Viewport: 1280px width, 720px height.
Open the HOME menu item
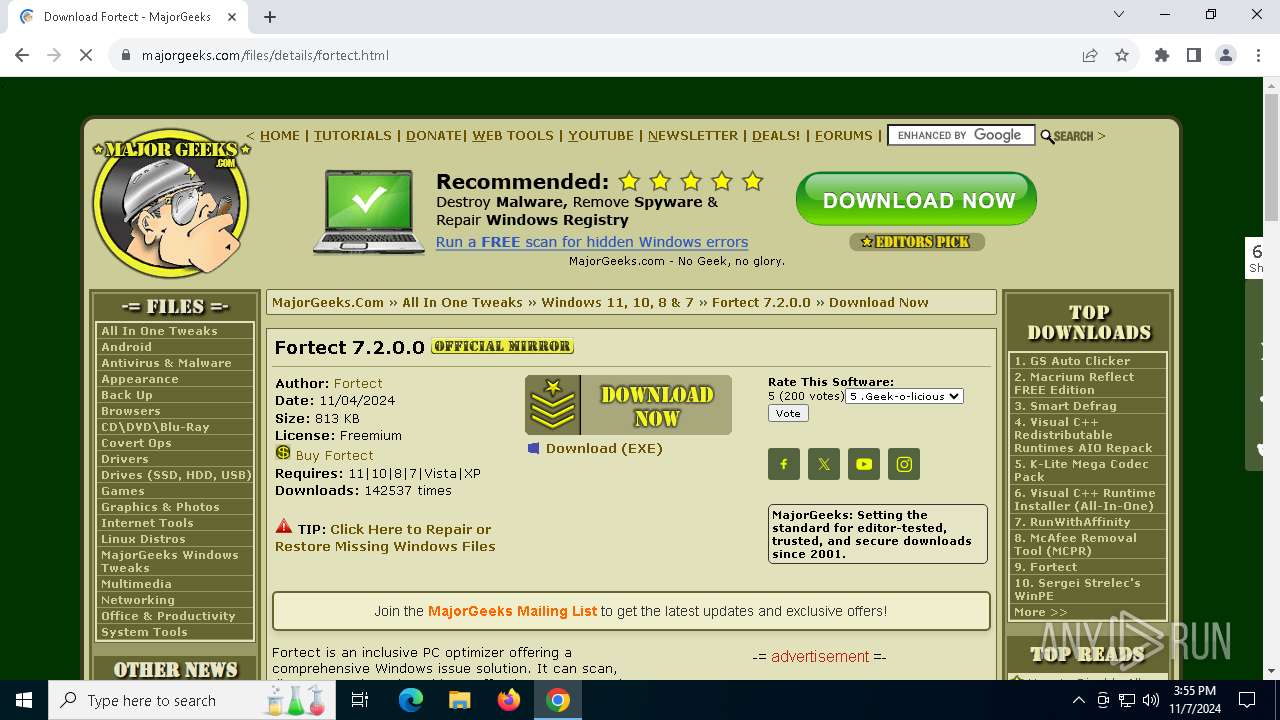[x=279, y=135]
